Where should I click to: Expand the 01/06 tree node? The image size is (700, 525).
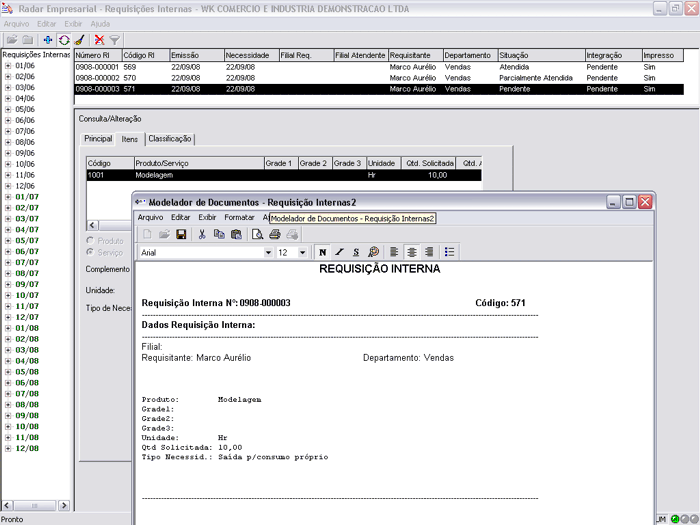point(8,65)
